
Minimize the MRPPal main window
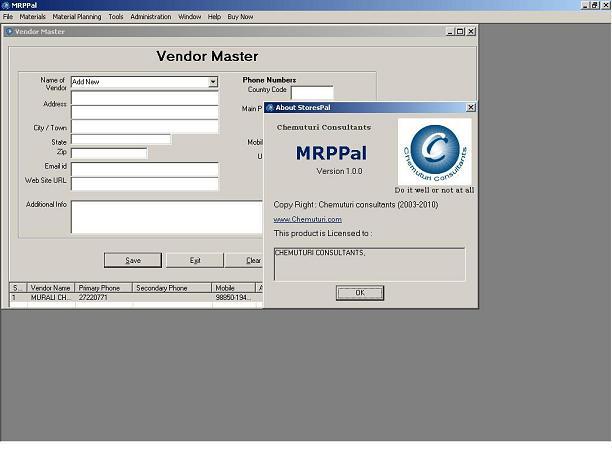click(585, 5)
